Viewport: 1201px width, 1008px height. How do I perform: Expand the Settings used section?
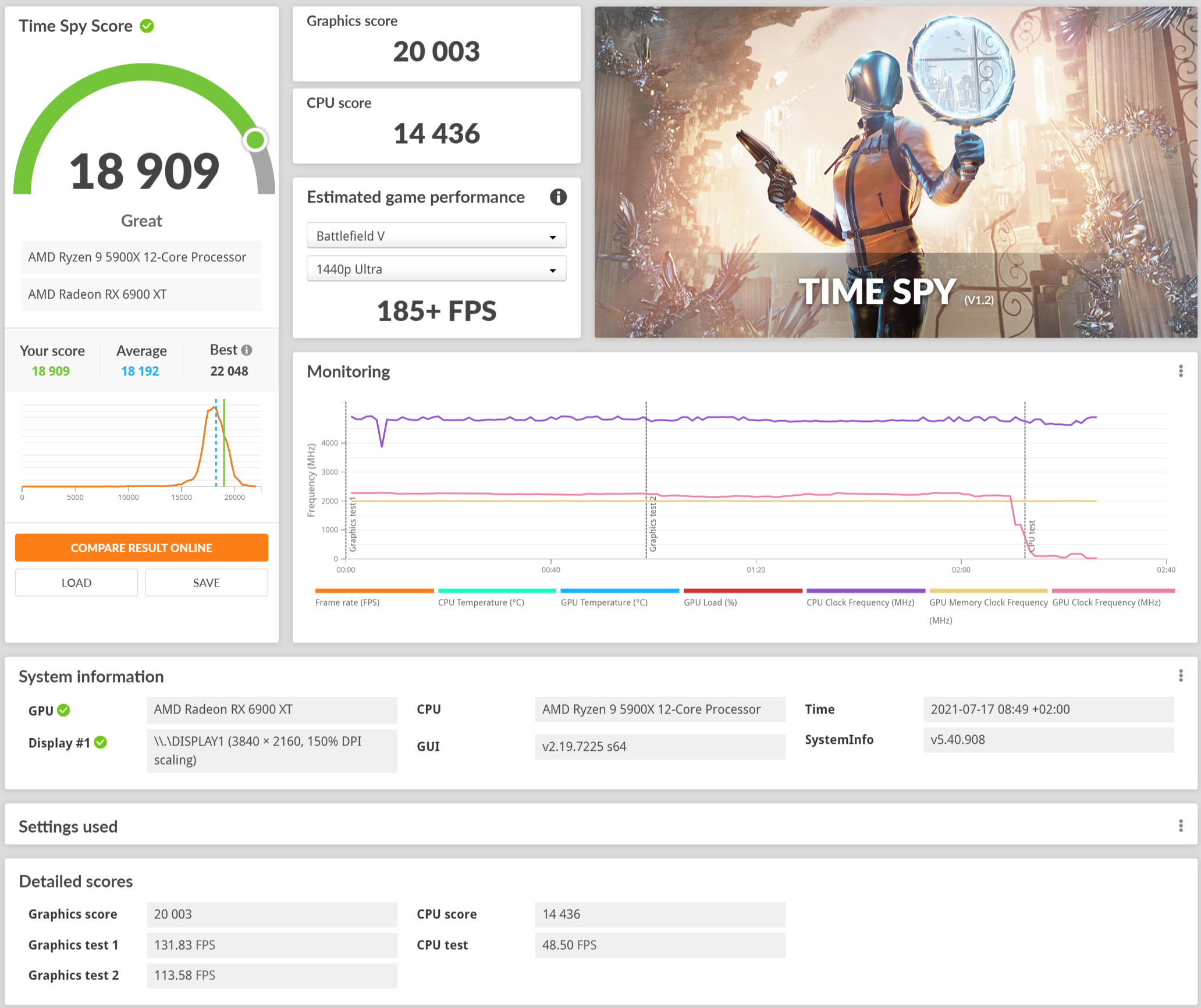(68, 825)
